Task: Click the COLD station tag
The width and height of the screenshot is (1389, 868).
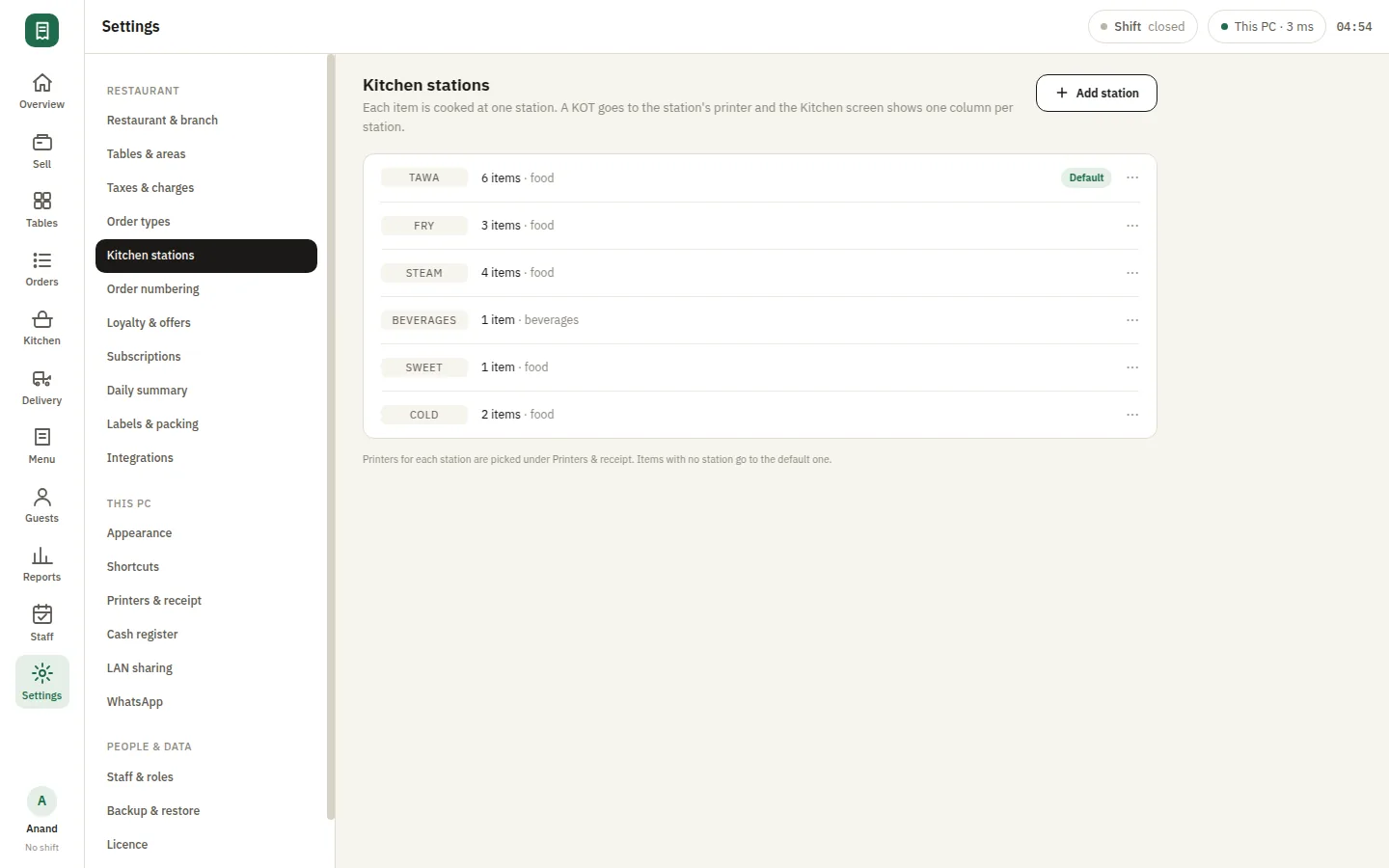Action: 424,415
